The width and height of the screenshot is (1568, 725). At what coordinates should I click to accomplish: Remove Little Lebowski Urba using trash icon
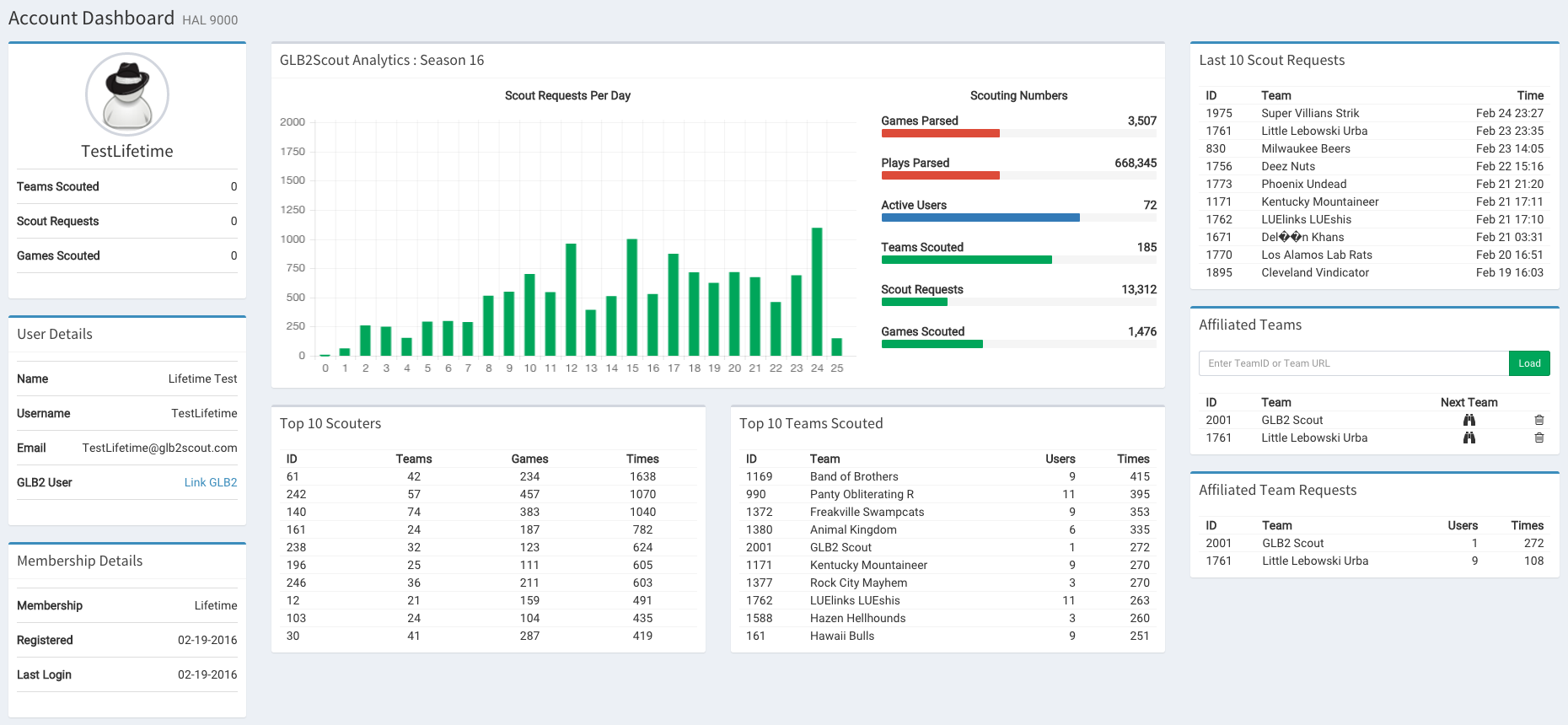(1538, 438)
